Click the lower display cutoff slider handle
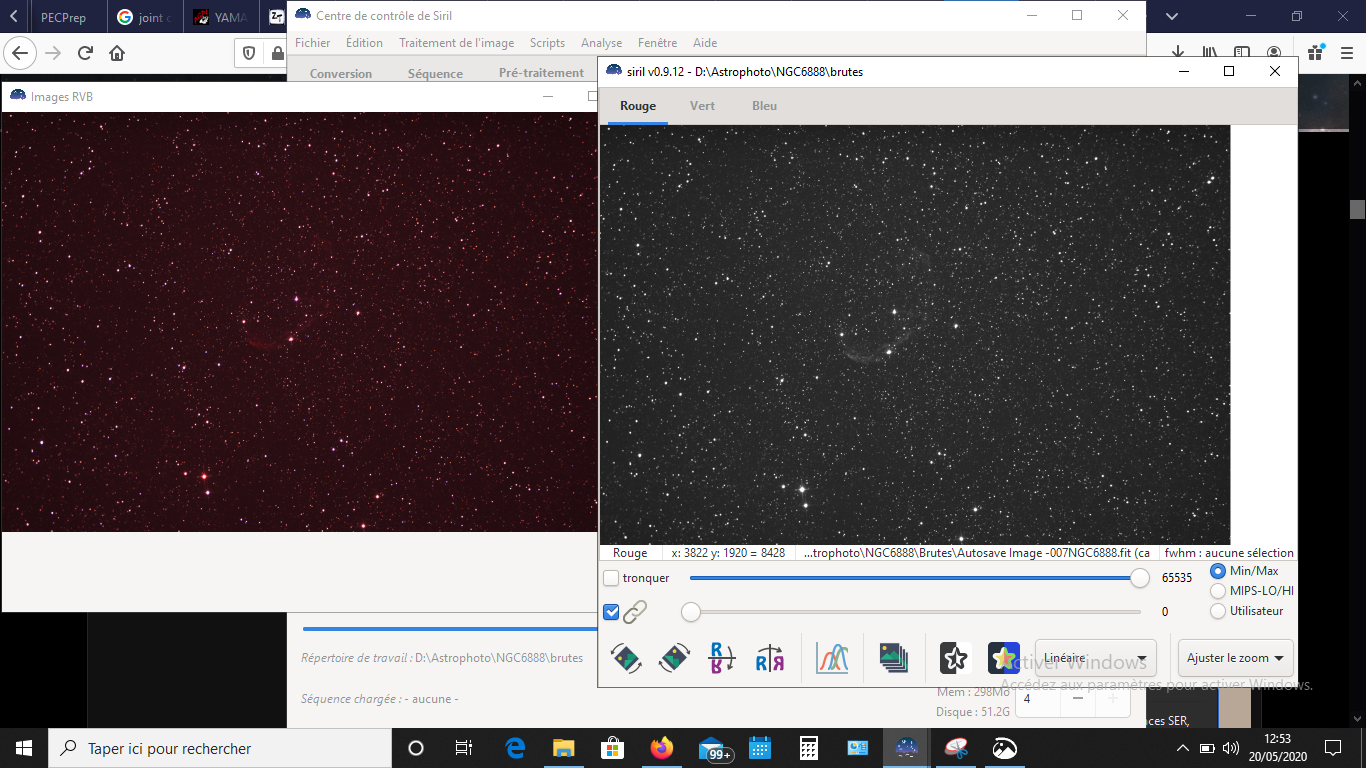This screenshot has width=1366, height=768. (690, 612)
